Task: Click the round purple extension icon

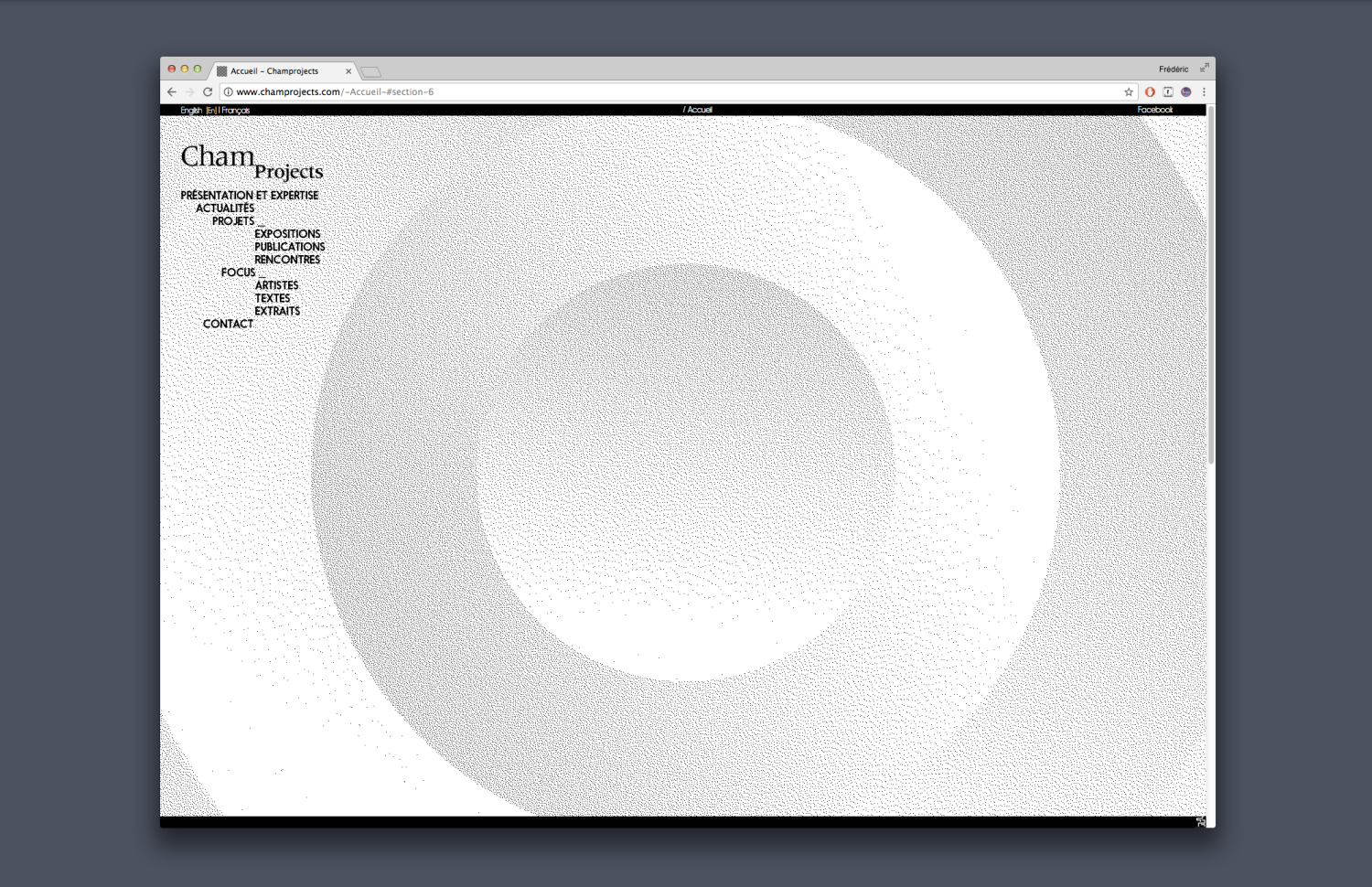Action: pyautogui.click(x=1186, y=91)
